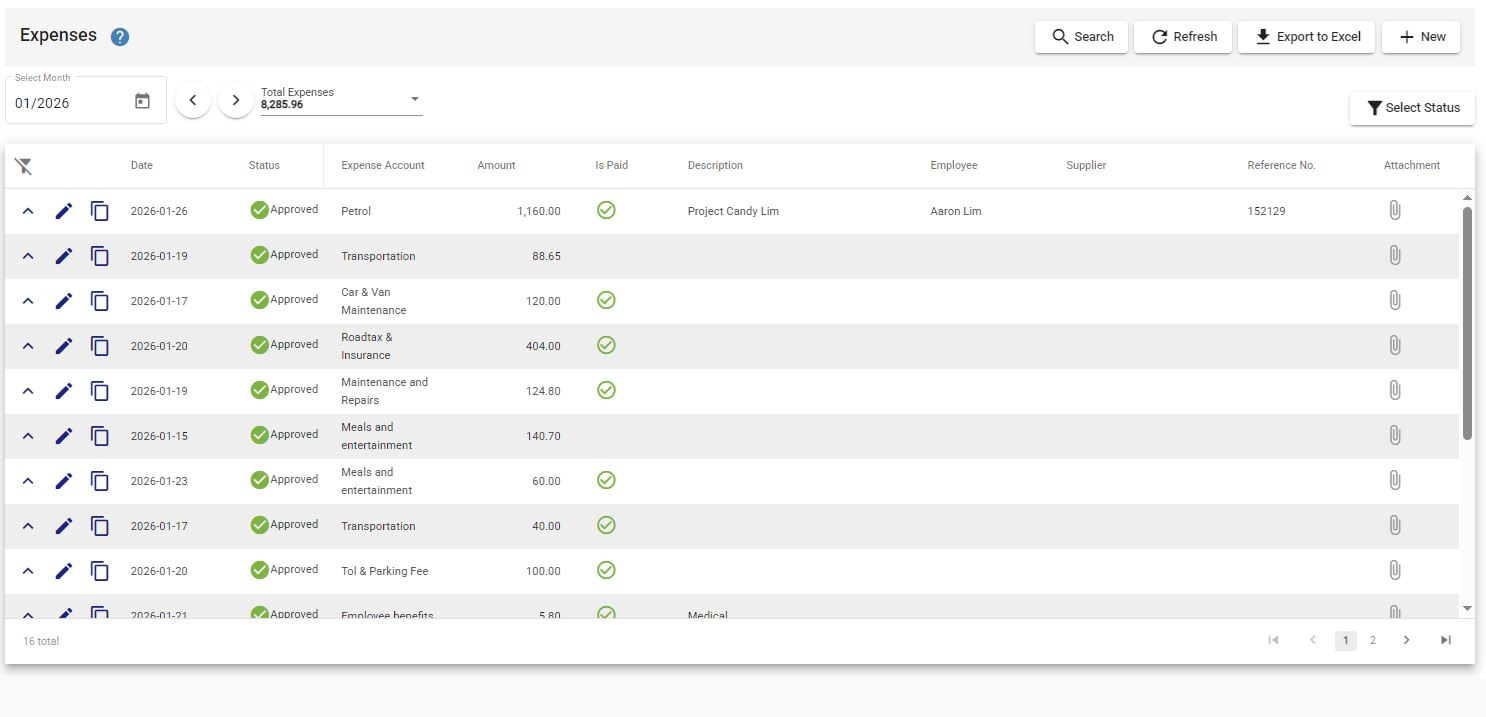Toggle Is Paid check for 60.00 Meals row

[x=606, y=480]
